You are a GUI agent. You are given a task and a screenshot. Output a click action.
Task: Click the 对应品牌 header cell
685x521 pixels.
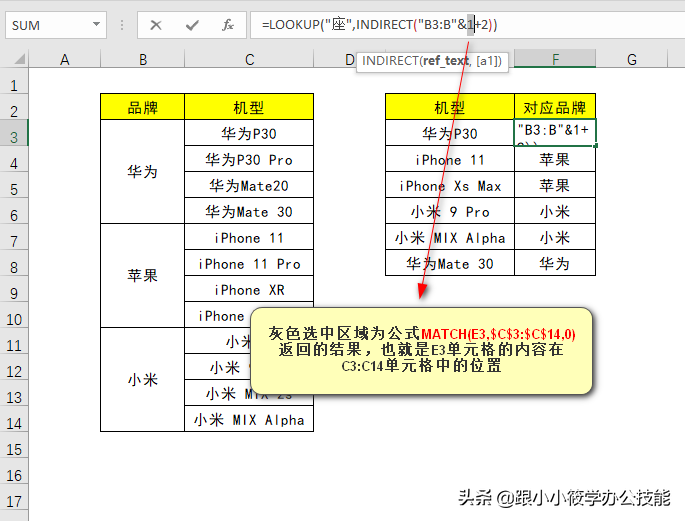pyautogui.click(x=555, y=107)
